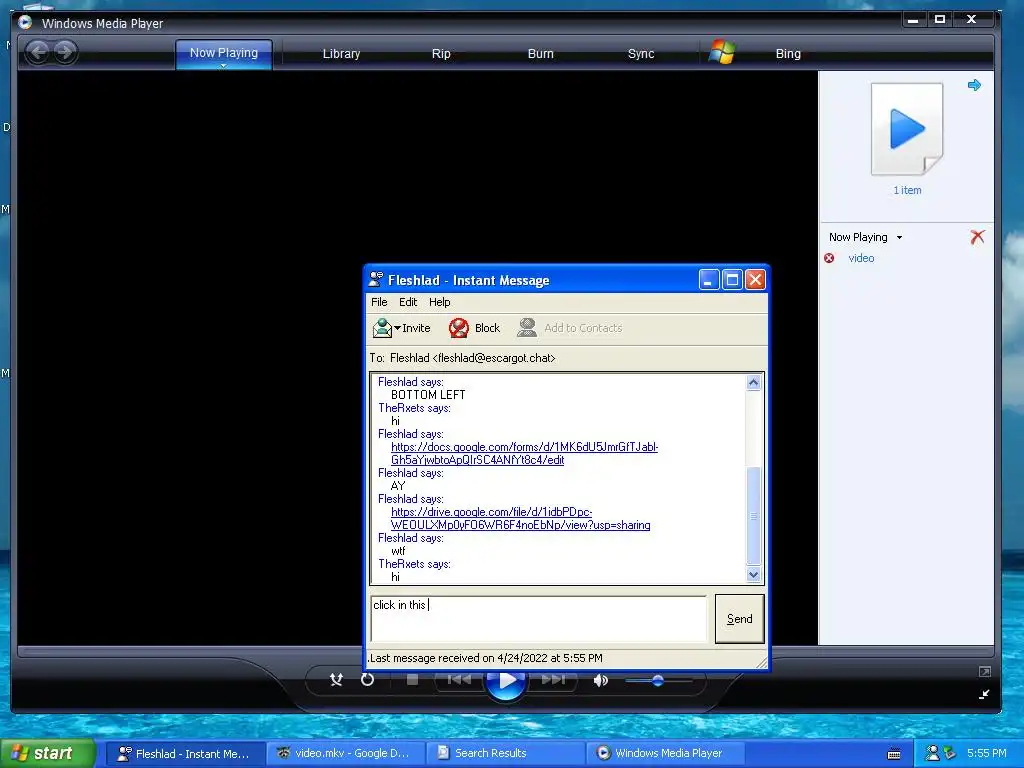Image resolution: width=1024 pixels, height=768 pixels.
Task: Click the 1 item playlist thumbnail
Action: [x=906, y=129]
